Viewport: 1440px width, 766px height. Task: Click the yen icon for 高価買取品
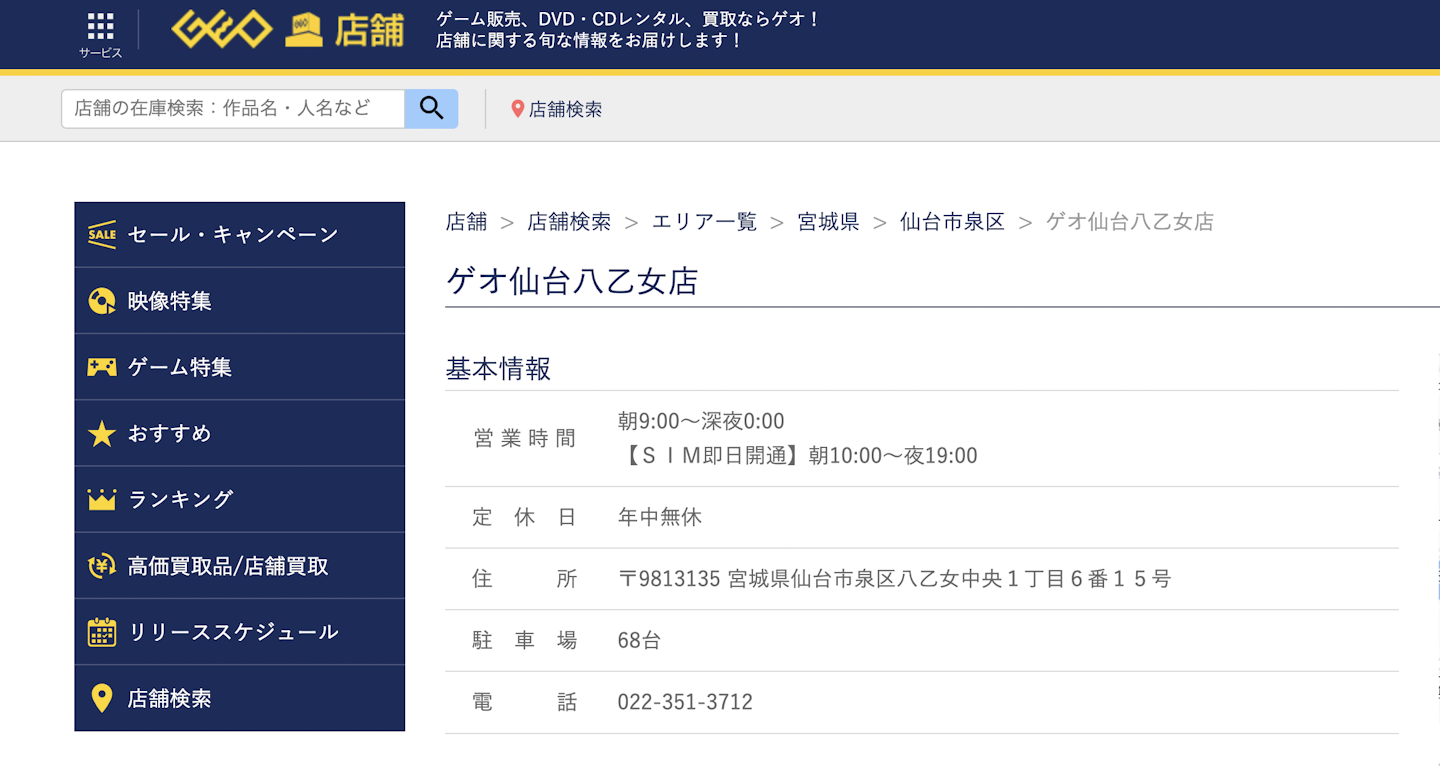(102, 566)
